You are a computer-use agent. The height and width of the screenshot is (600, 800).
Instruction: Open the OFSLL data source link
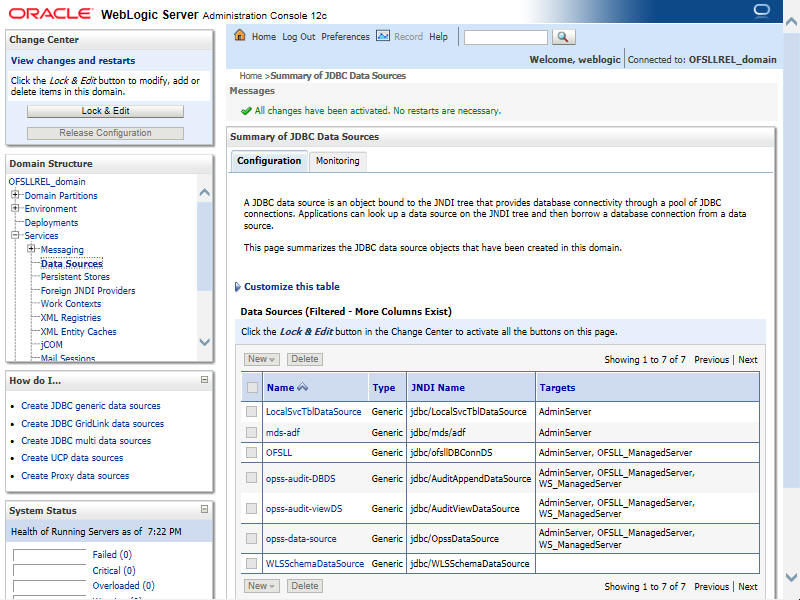[279, 453]
